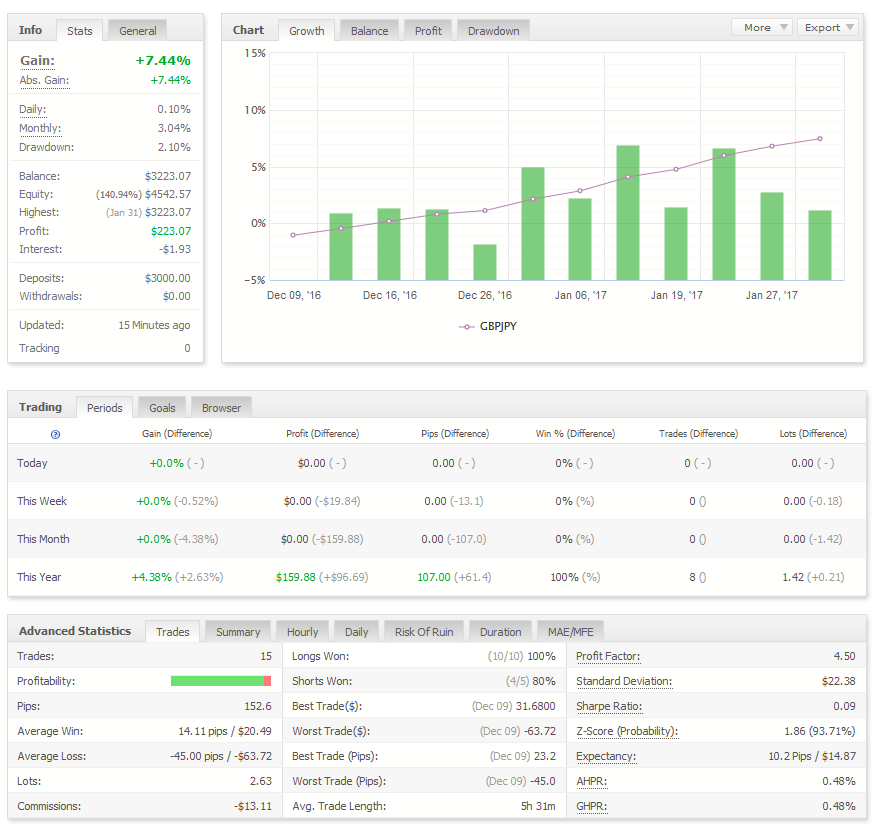Select the Drawdown chart tab

[493, 31]
